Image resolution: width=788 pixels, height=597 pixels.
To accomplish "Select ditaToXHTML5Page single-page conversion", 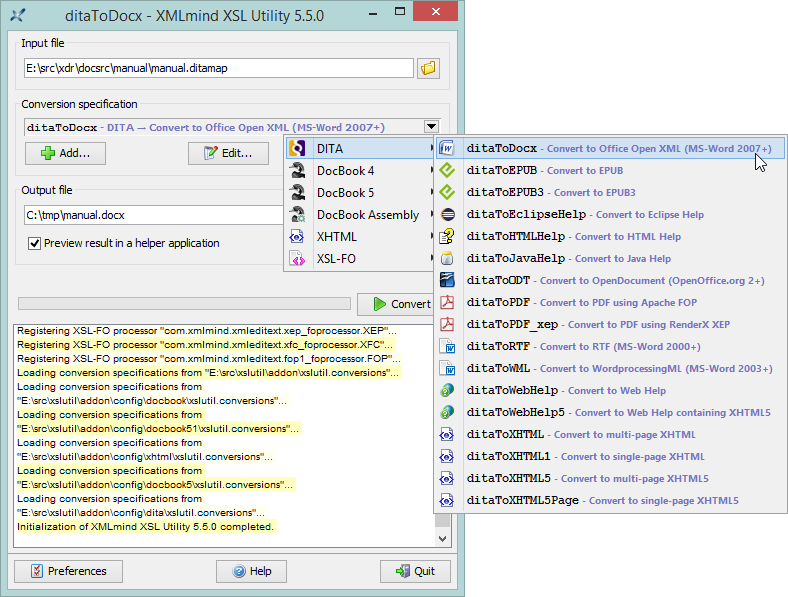I will click(x=610, y=501).
